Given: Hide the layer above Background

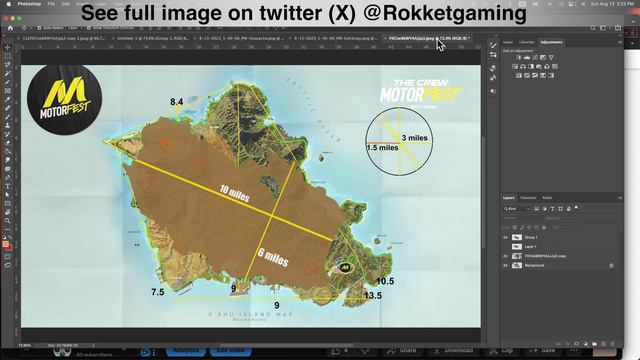Looking at the screenshot, I should point(505,256).
